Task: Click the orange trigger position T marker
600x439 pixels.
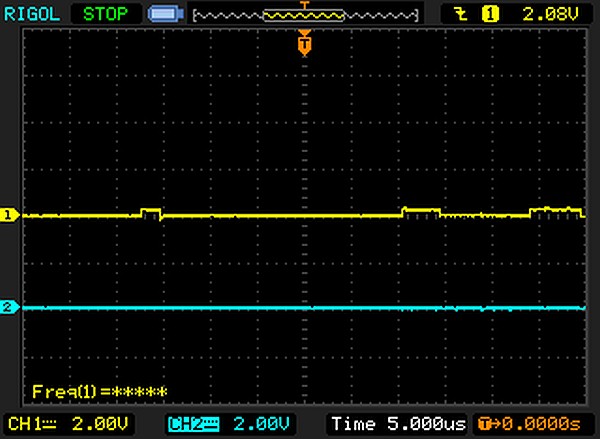Action: [x=305, y=44]
